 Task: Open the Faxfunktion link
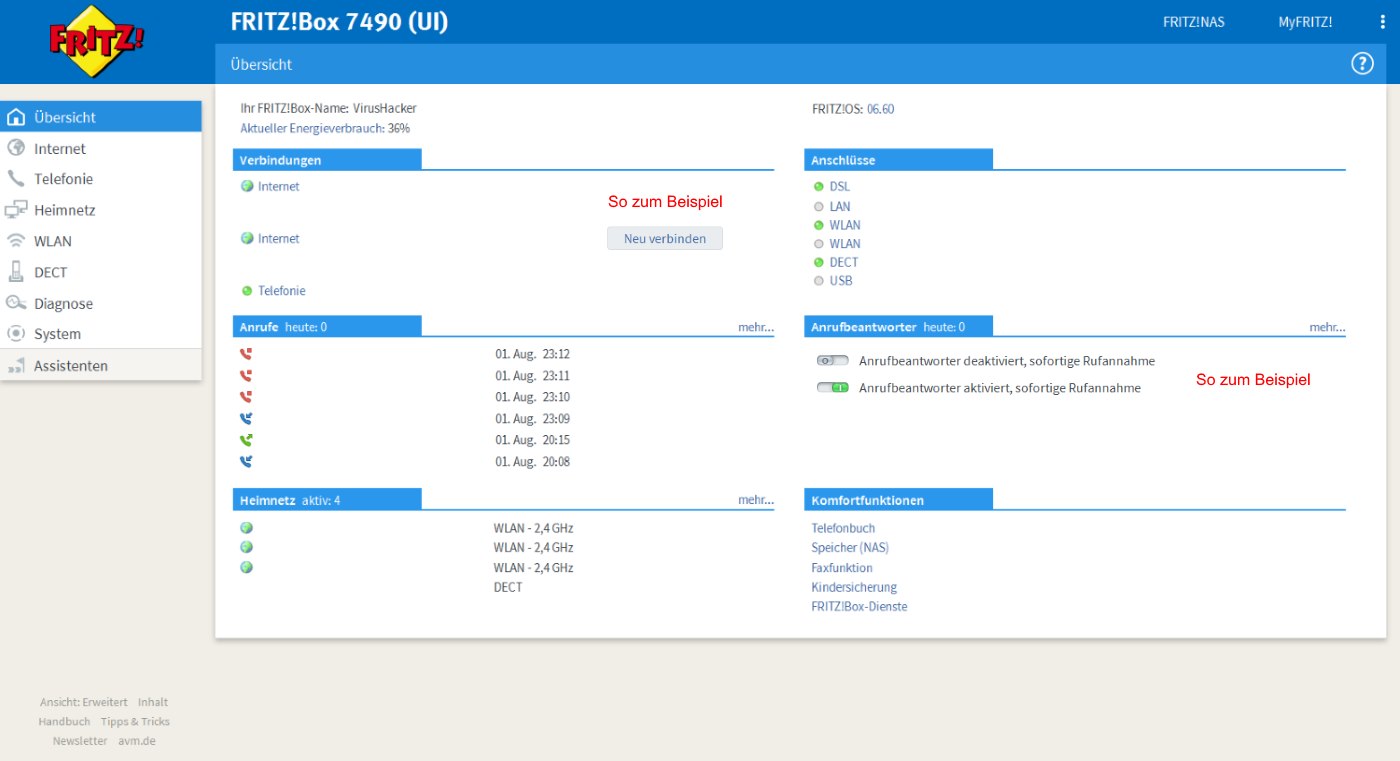tap(842, 568)
